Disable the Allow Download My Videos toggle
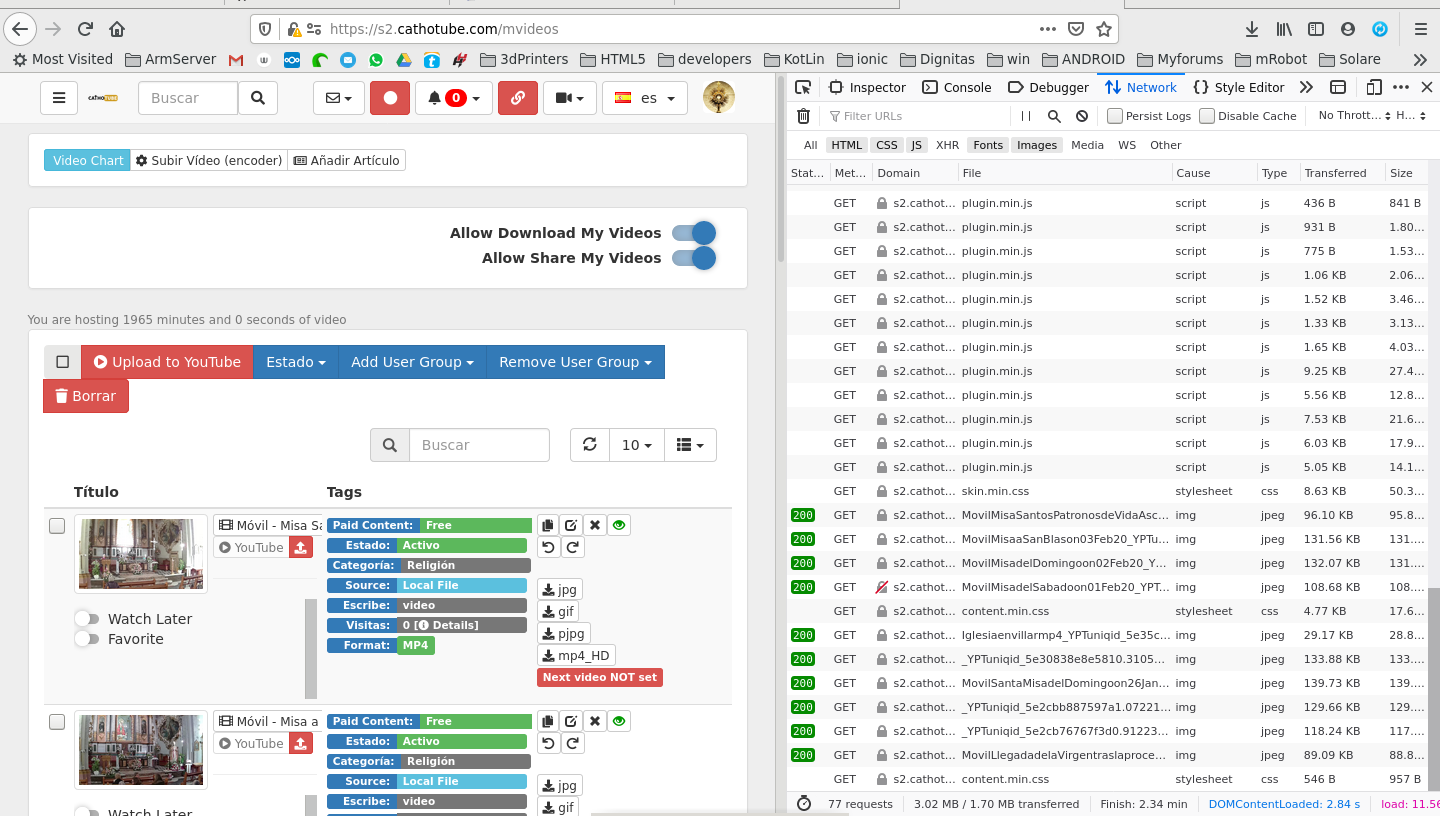Image resolution: width=1440 pixels, height=816 pixels. tap(695, 232)
